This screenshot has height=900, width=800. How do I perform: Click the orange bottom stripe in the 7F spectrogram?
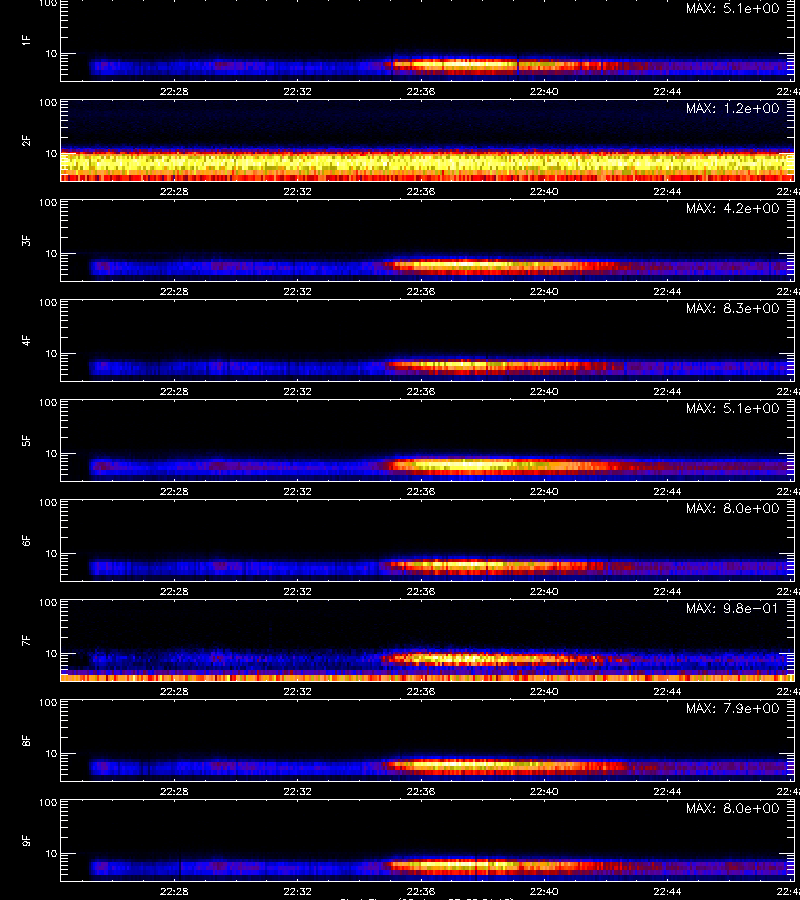click(x=428, y=677)
